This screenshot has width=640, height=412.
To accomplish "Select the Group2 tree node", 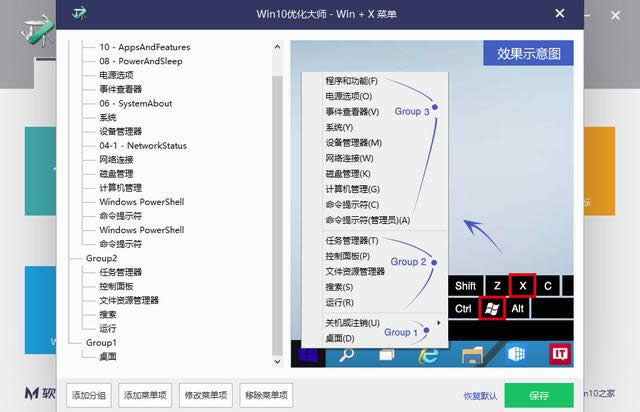I will [101, 258].
